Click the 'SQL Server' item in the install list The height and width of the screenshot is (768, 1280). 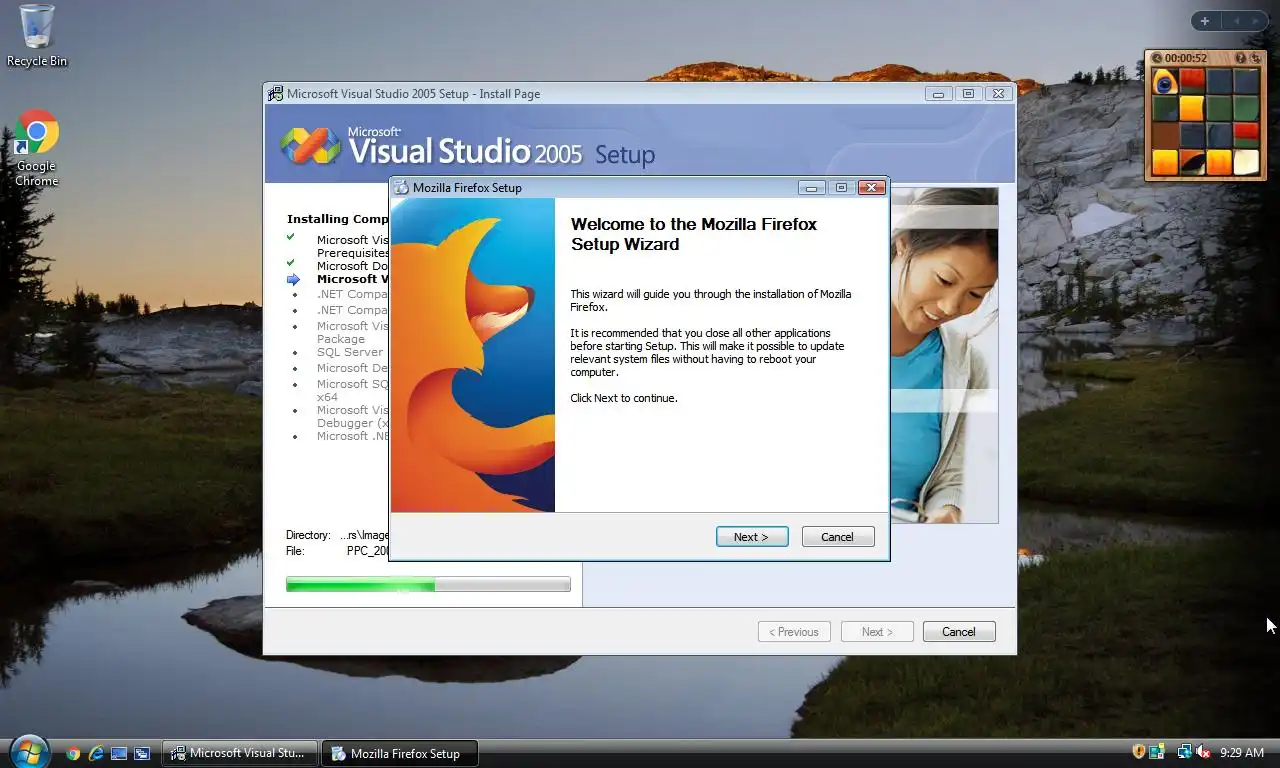[x=350, y=352]
